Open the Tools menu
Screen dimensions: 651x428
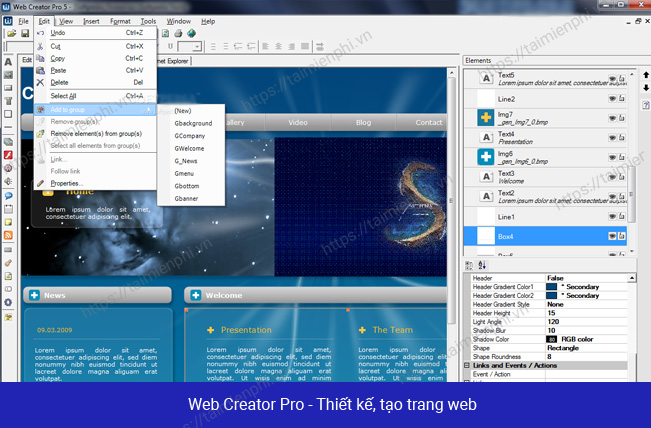pos(148,21)
